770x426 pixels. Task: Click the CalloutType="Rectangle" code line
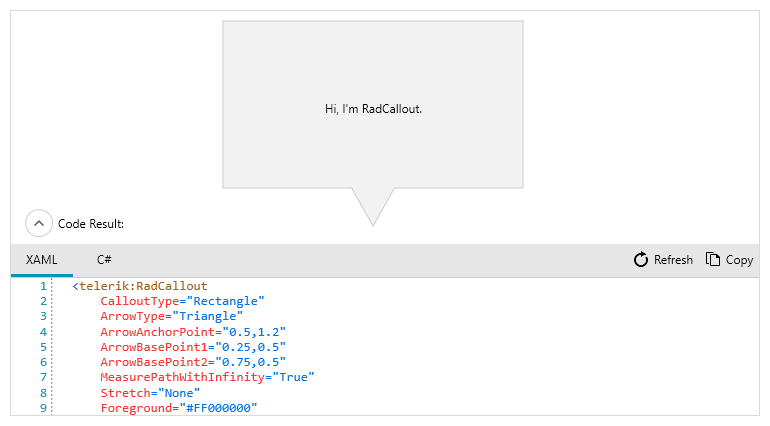click(x=182, y=301)
